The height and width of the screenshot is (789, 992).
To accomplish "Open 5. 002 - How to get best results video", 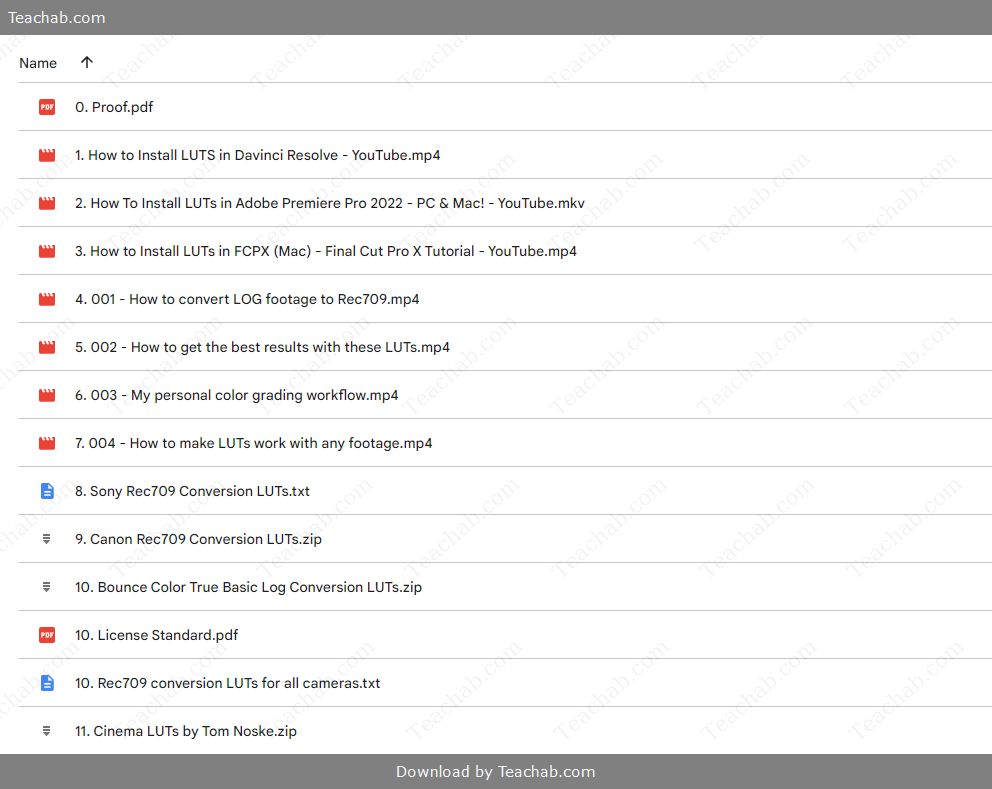I will [x=262, y=347].
